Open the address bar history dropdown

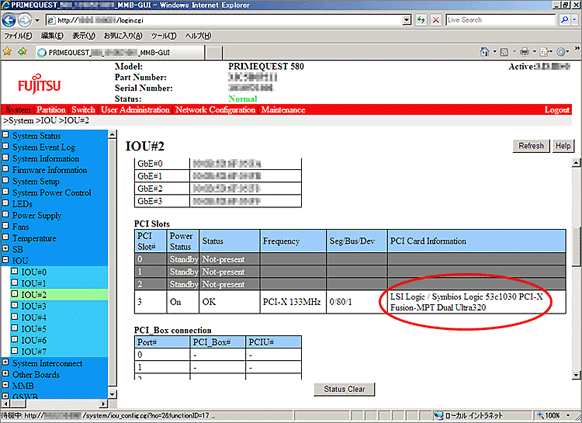(407, 20)
